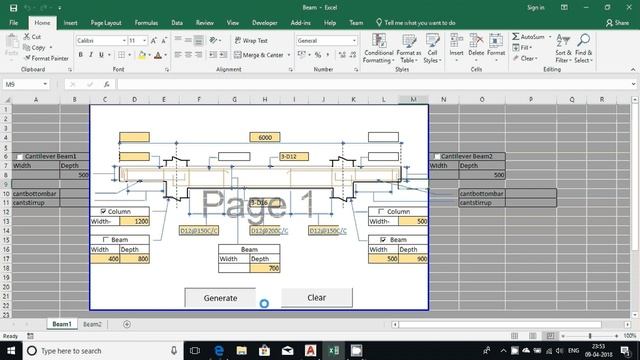
Task: Expand the Name Box dropdown
Action: 45,84
